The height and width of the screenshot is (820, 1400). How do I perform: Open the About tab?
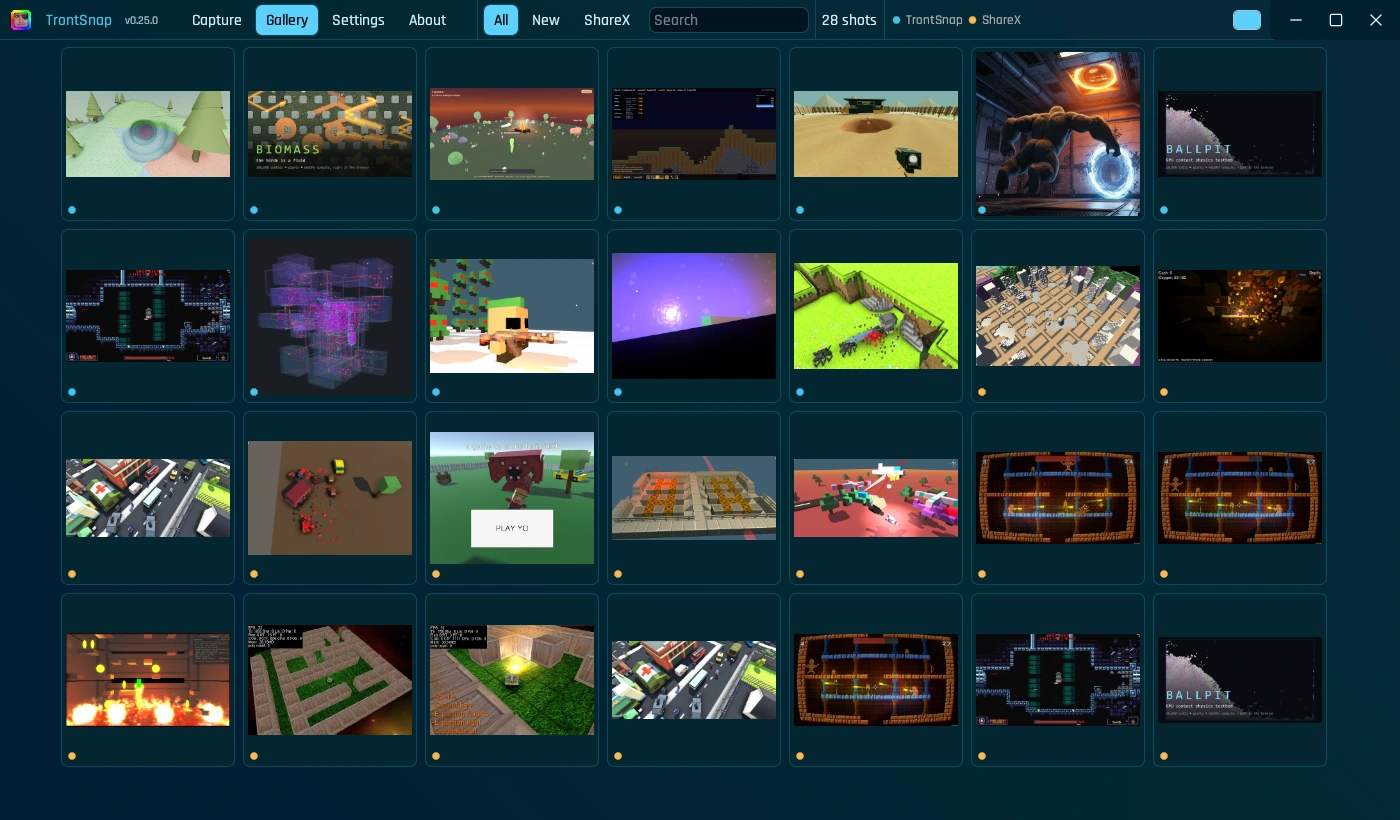click(x=427, y=20)
